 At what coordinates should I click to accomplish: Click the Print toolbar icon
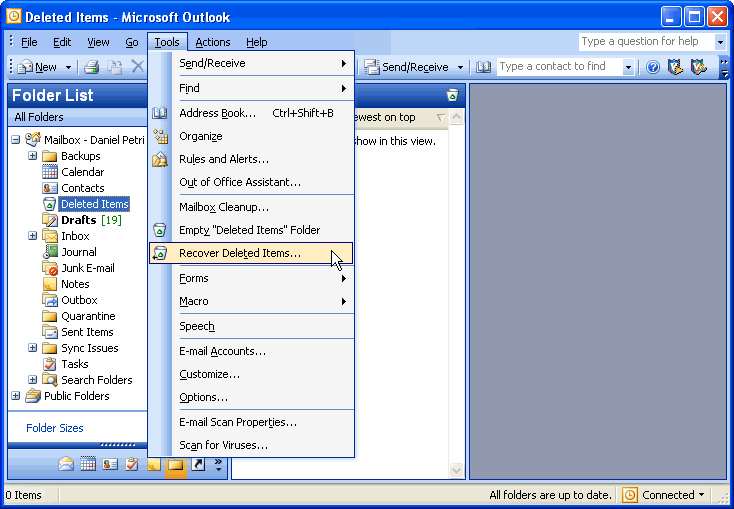(91, 67)
